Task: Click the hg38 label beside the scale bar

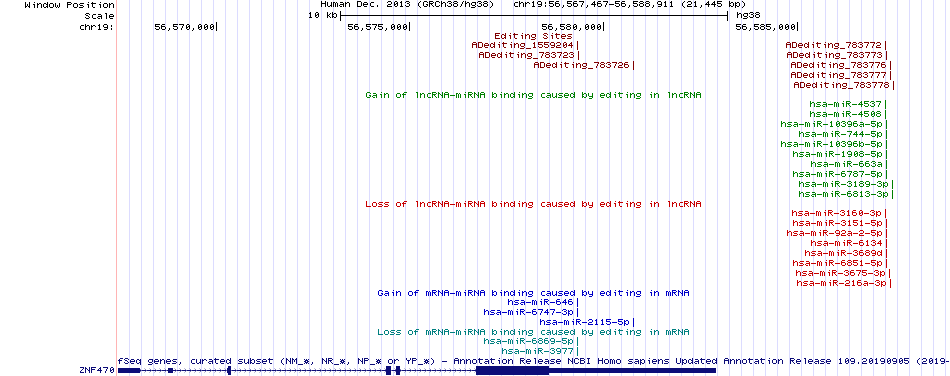Action: click(x=748, y=16)
